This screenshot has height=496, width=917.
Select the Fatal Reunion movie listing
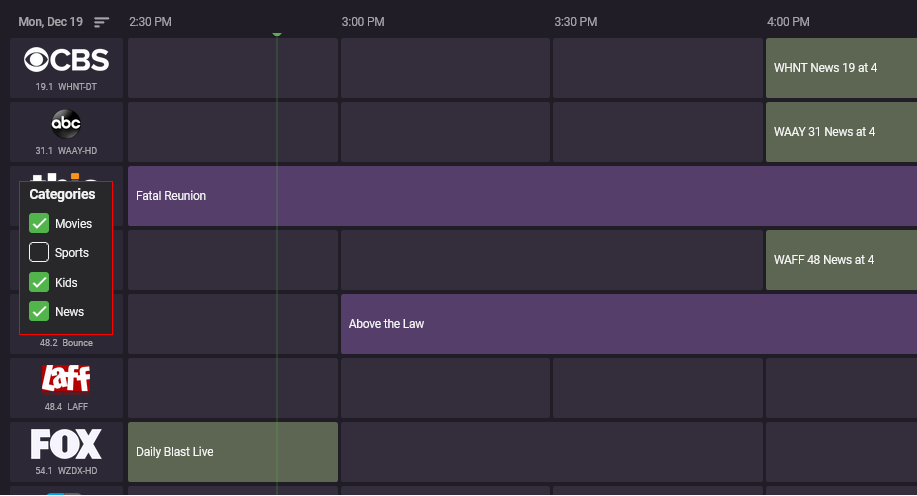pos(520,196)
